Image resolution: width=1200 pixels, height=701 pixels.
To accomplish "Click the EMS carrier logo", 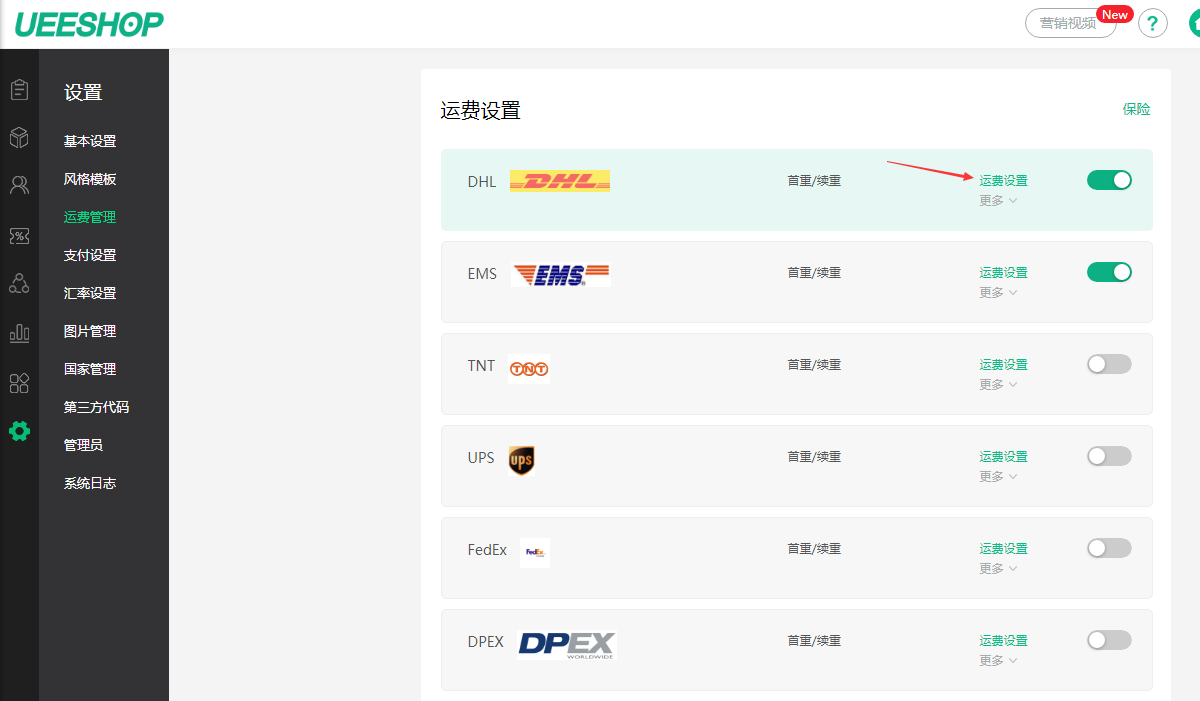I will pos(561,274).
